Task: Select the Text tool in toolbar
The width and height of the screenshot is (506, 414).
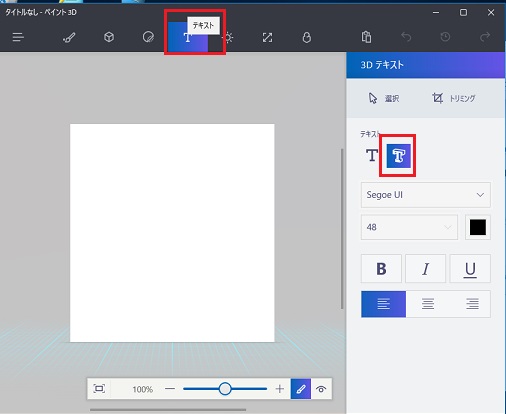Action: tap(188, 37)
